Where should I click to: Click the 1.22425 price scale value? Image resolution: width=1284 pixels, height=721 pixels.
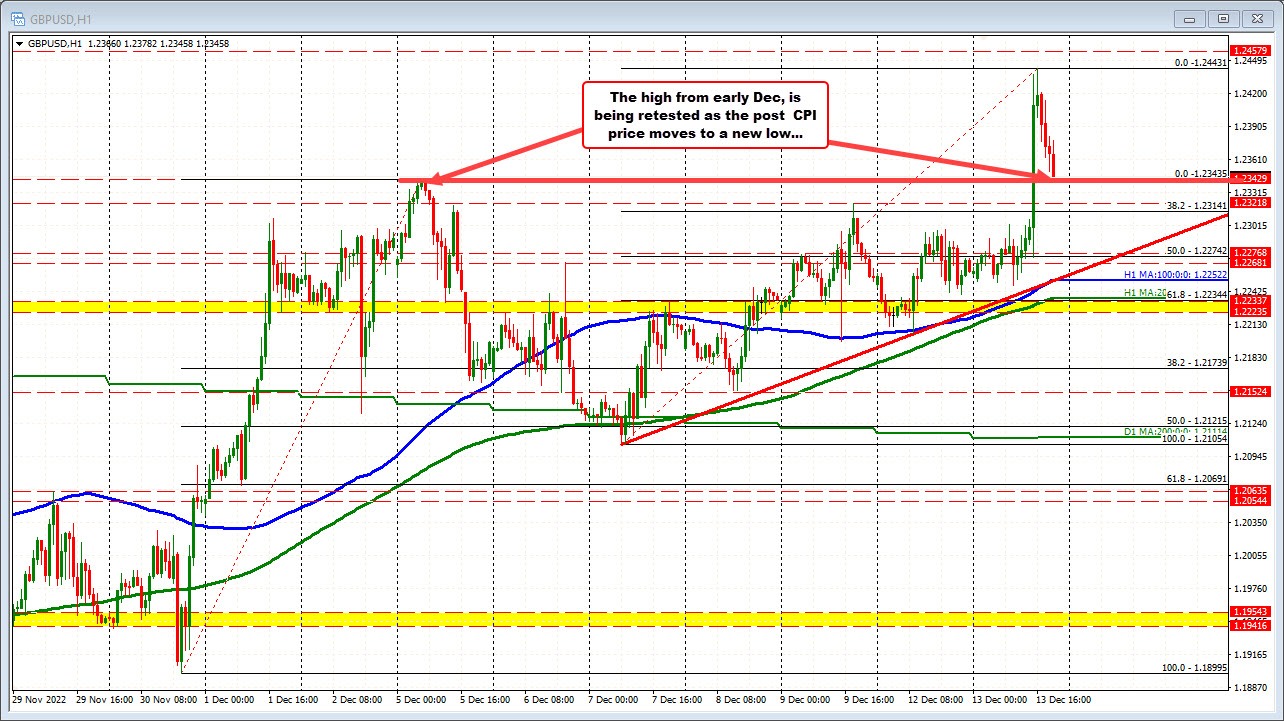coord(1251,291)
